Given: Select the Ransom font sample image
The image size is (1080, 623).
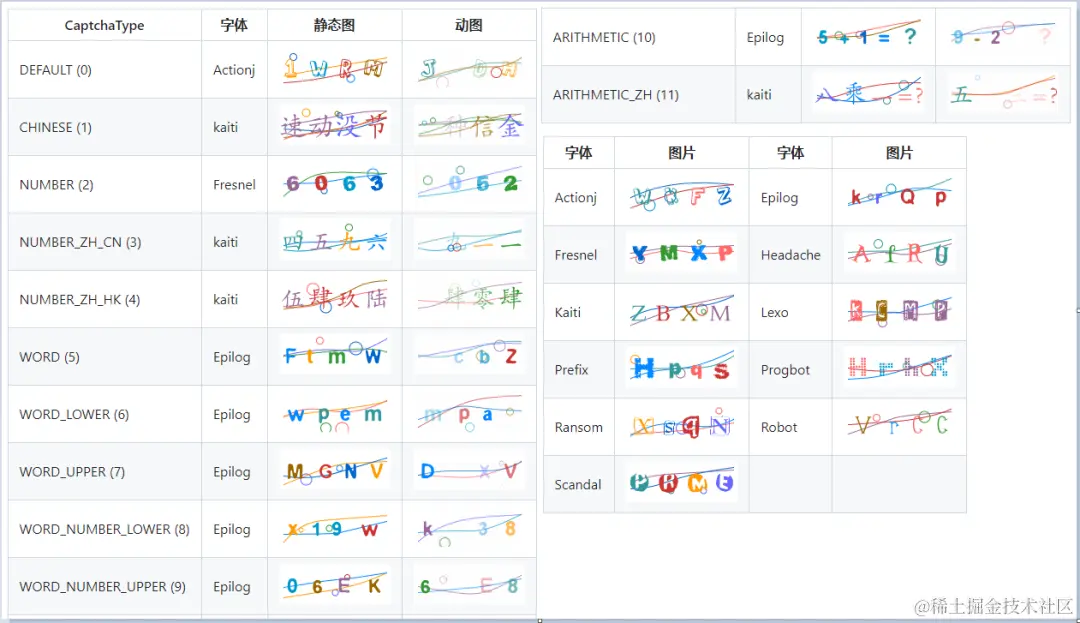Looking at the screenshot, I should [681, 426].
